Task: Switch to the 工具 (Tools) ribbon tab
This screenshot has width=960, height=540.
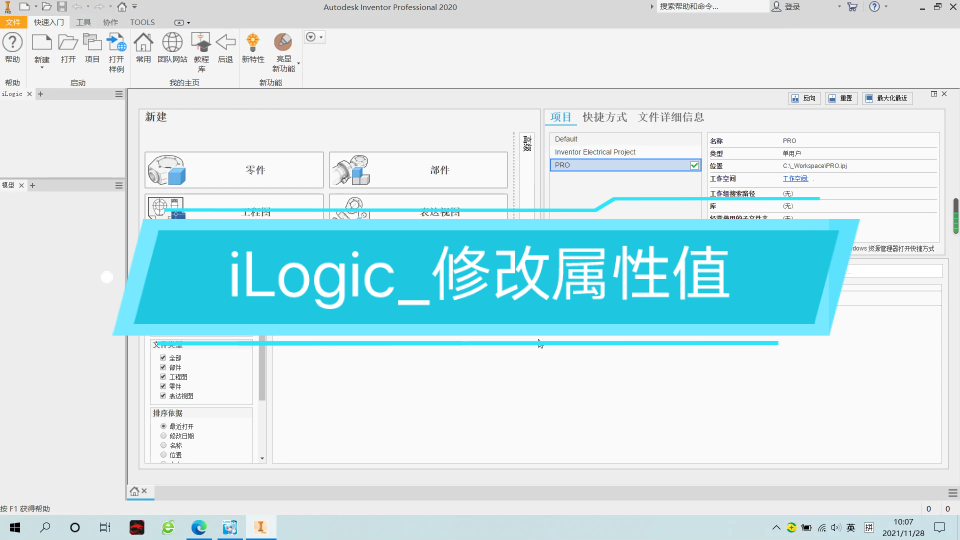Action: [x=83, y=23]
